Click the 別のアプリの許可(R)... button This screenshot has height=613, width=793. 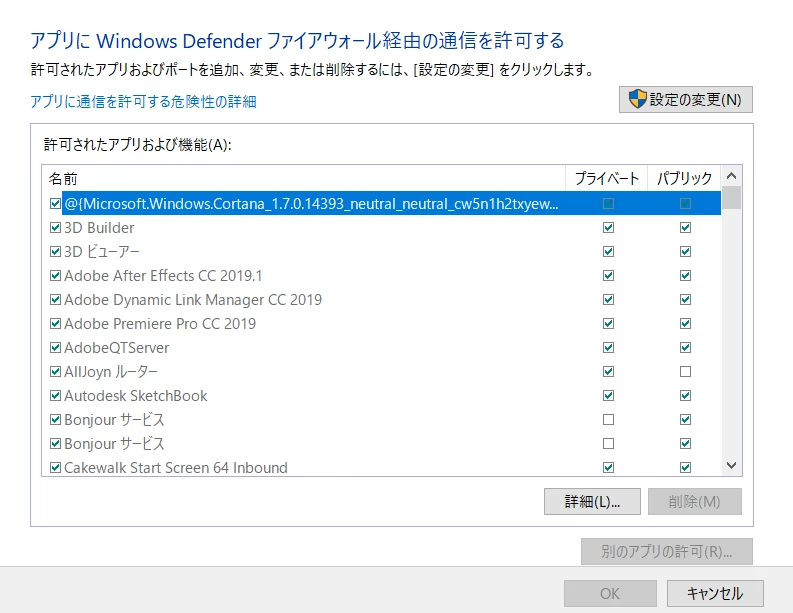pos(667,551)
